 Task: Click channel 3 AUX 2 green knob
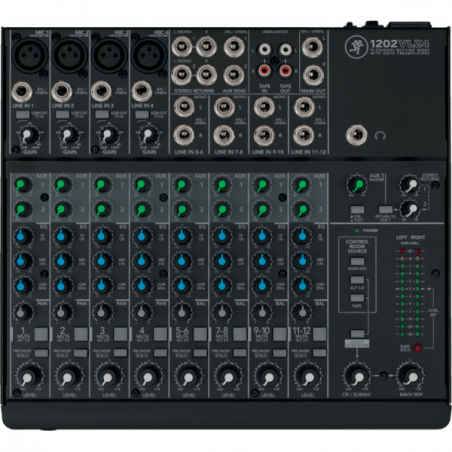coord(102,210)
